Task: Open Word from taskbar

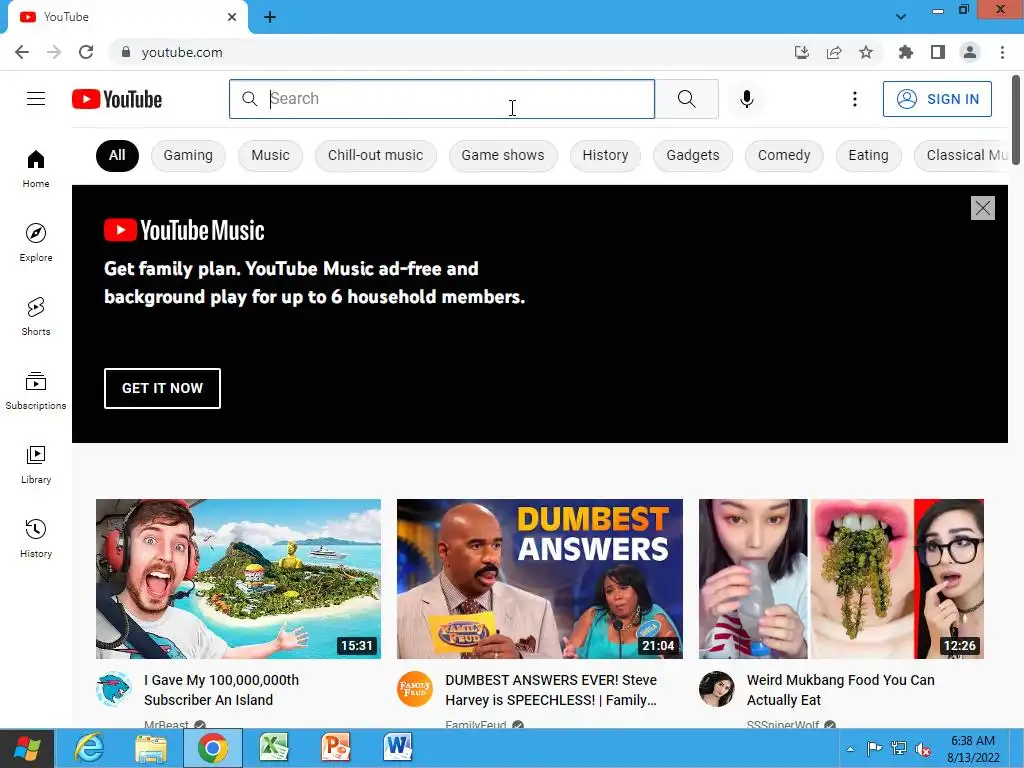Action: [397, 748]
